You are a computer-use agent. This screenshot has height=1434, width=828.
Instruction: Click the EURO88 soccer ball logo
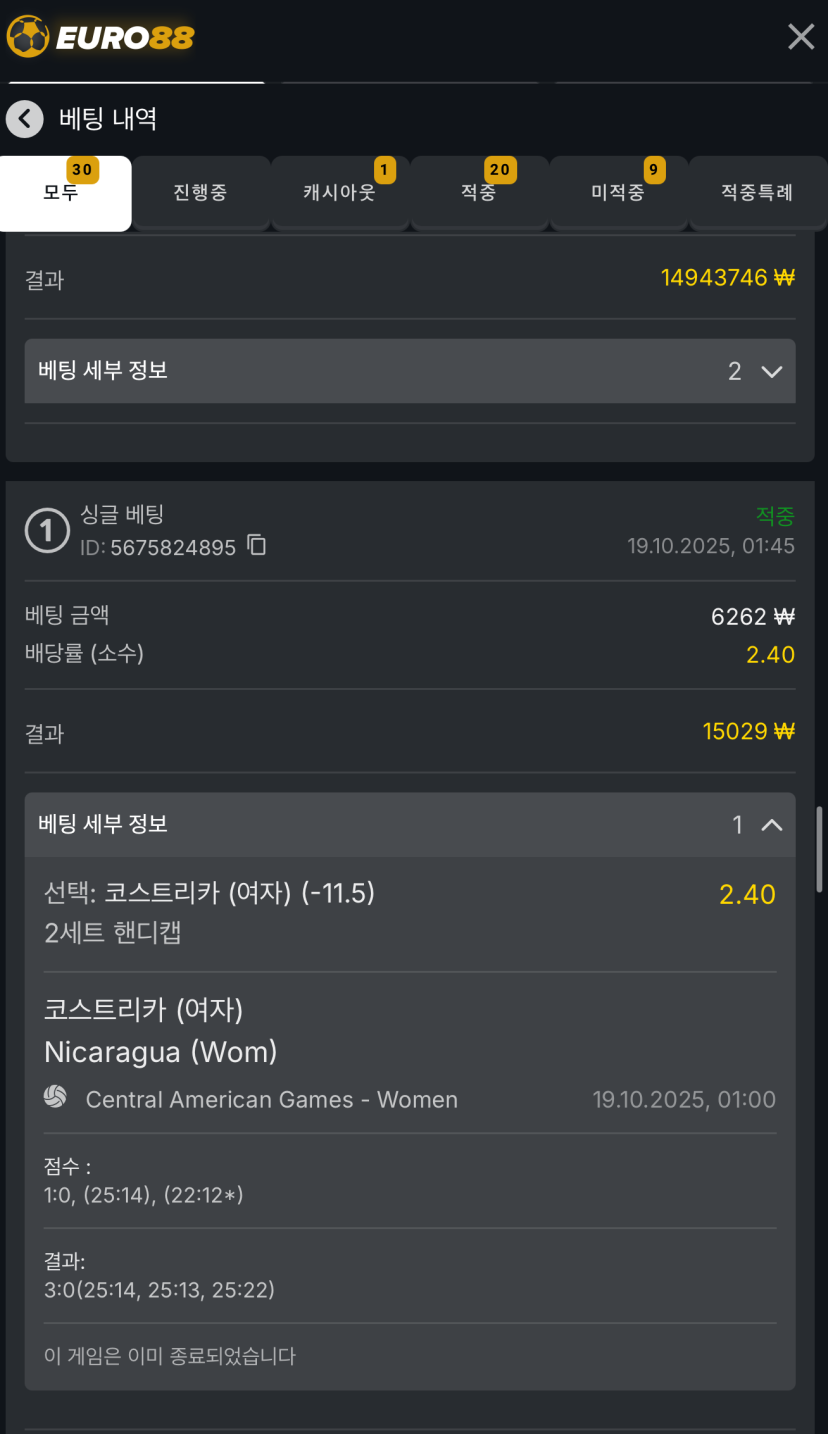coord(28,37)
